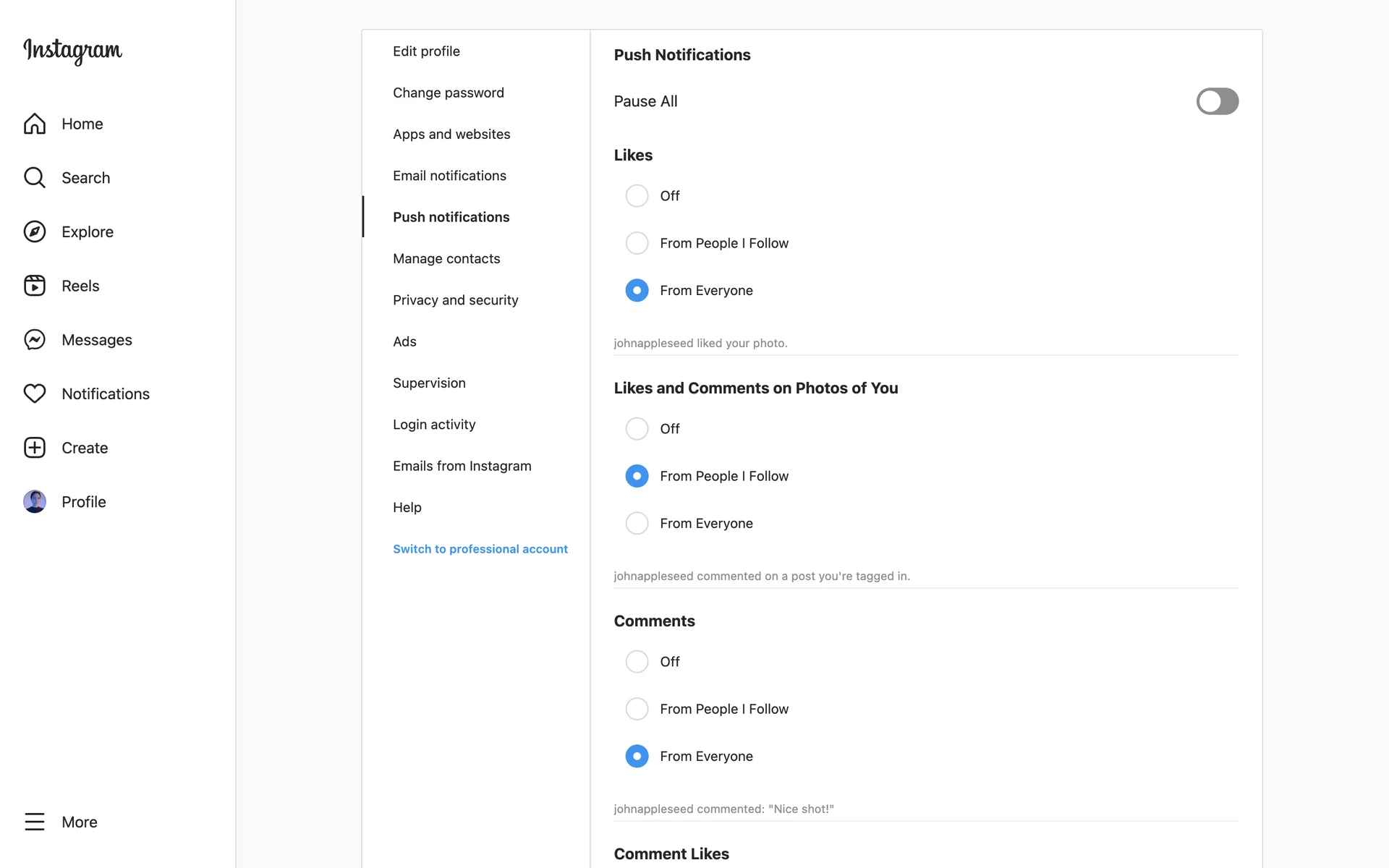This screenshot has width=1389, height=868.
Task: Click Switch to professional account link
Action: (x=480, y=549)
